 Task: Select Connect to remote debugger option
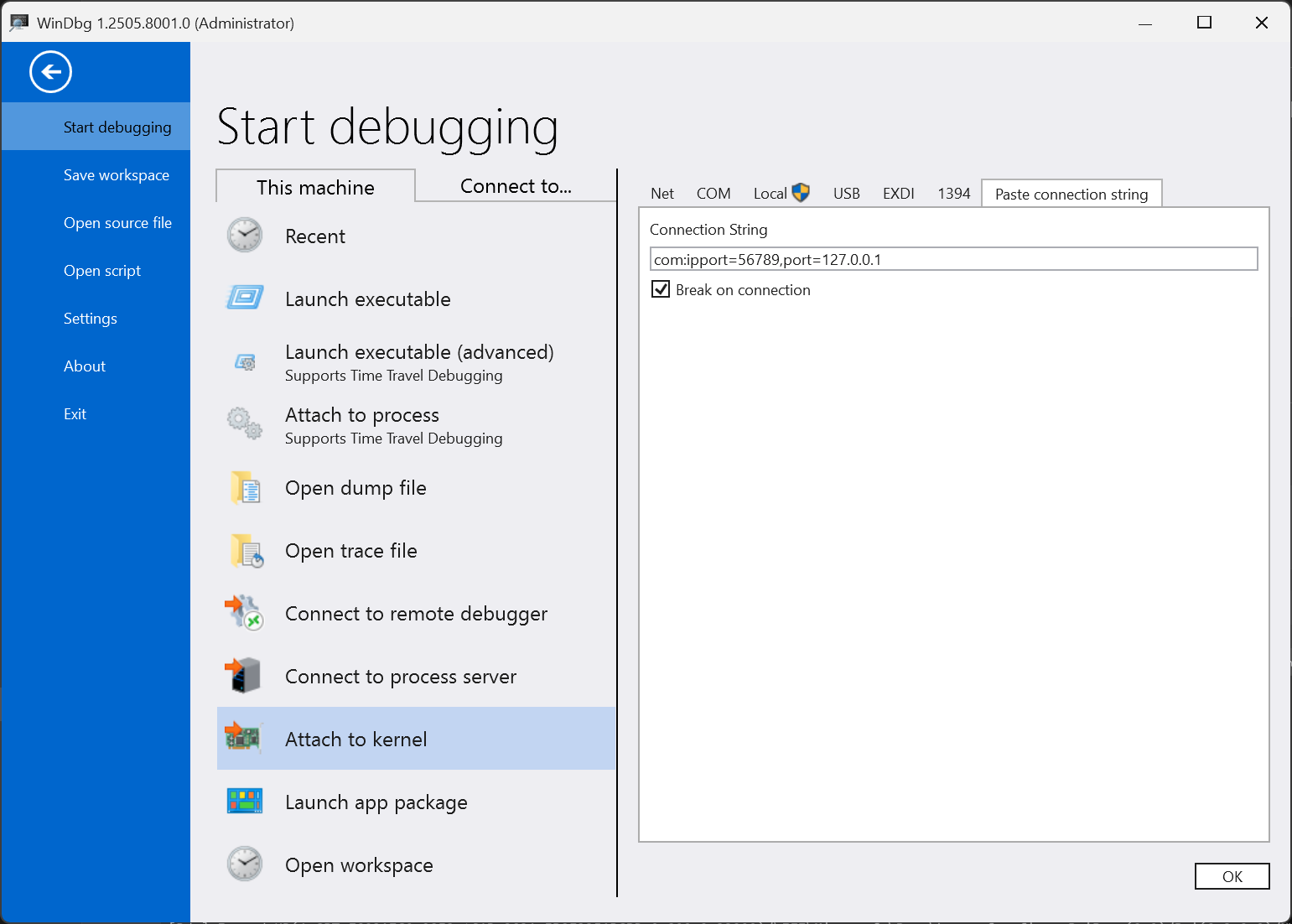pos(416,613)
